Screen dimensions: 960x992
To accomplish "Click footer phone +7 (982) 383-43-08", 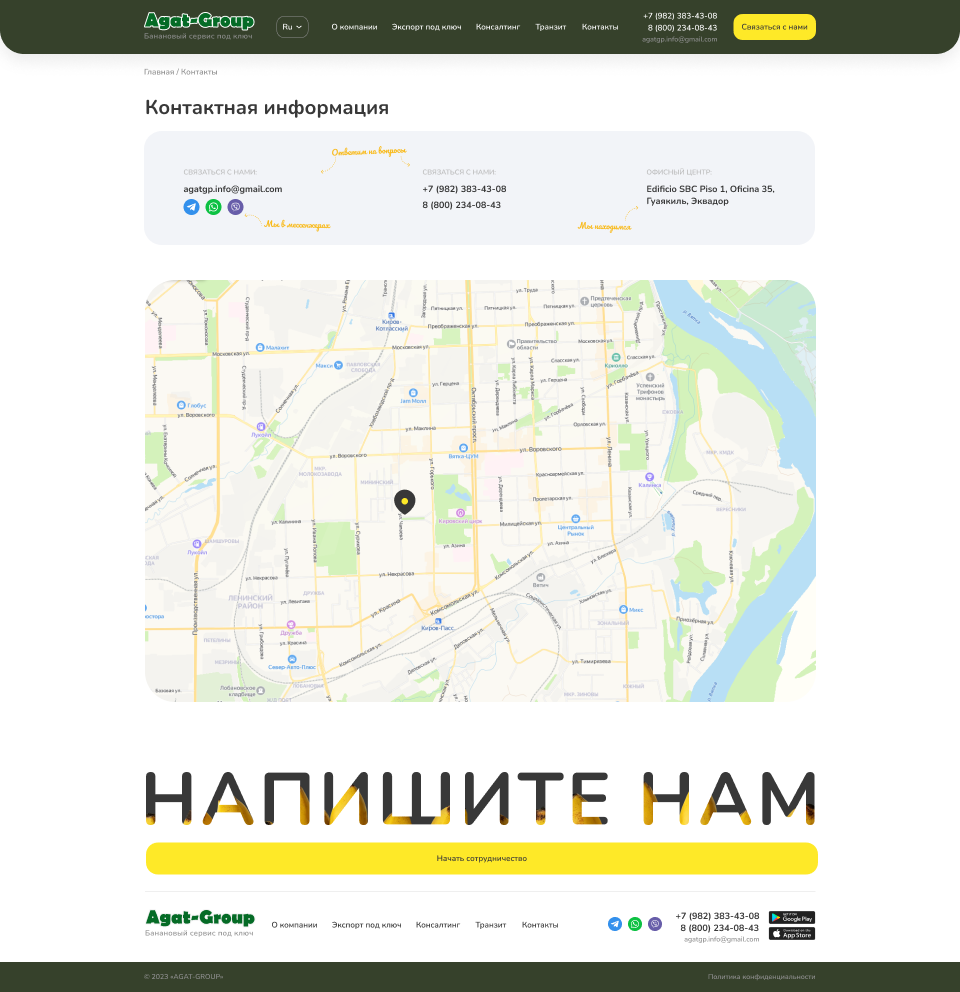I will click(x=717, y=916).
